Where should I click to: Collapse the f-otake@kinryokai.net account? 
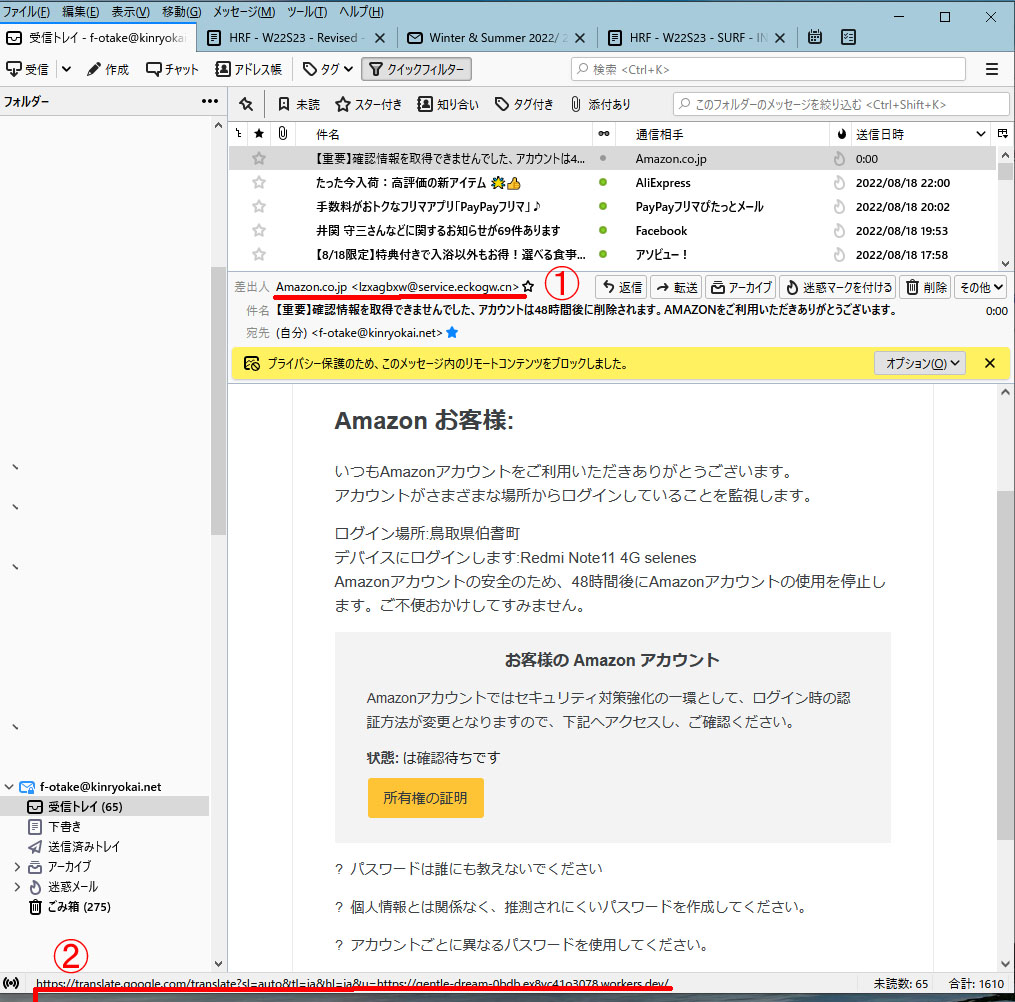pyautogui.click(x=9, y=787)
